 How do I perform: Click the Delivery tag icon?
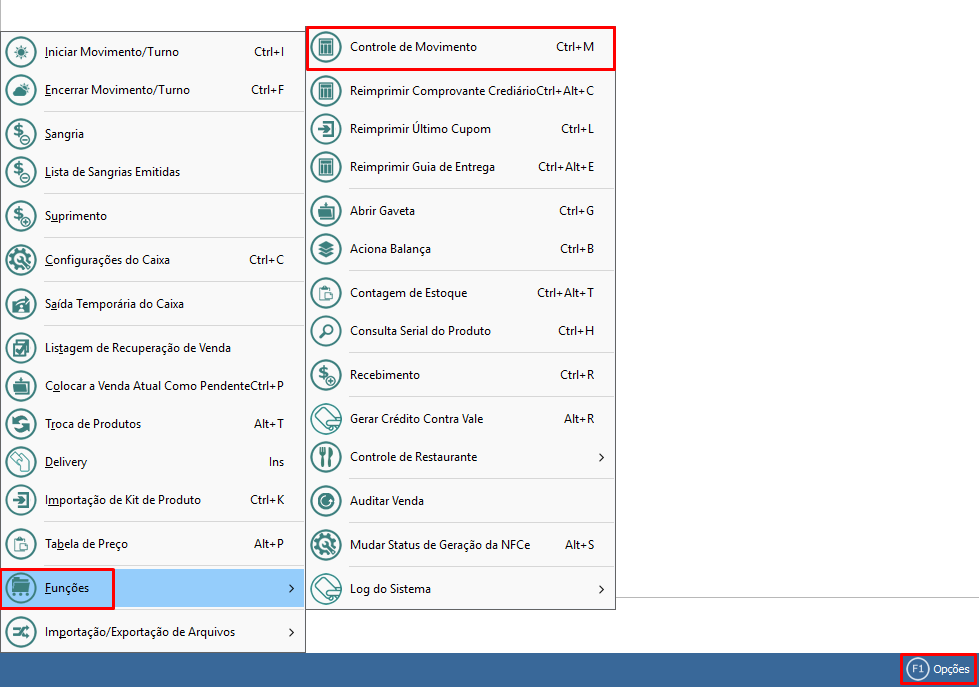pos(21,462)
